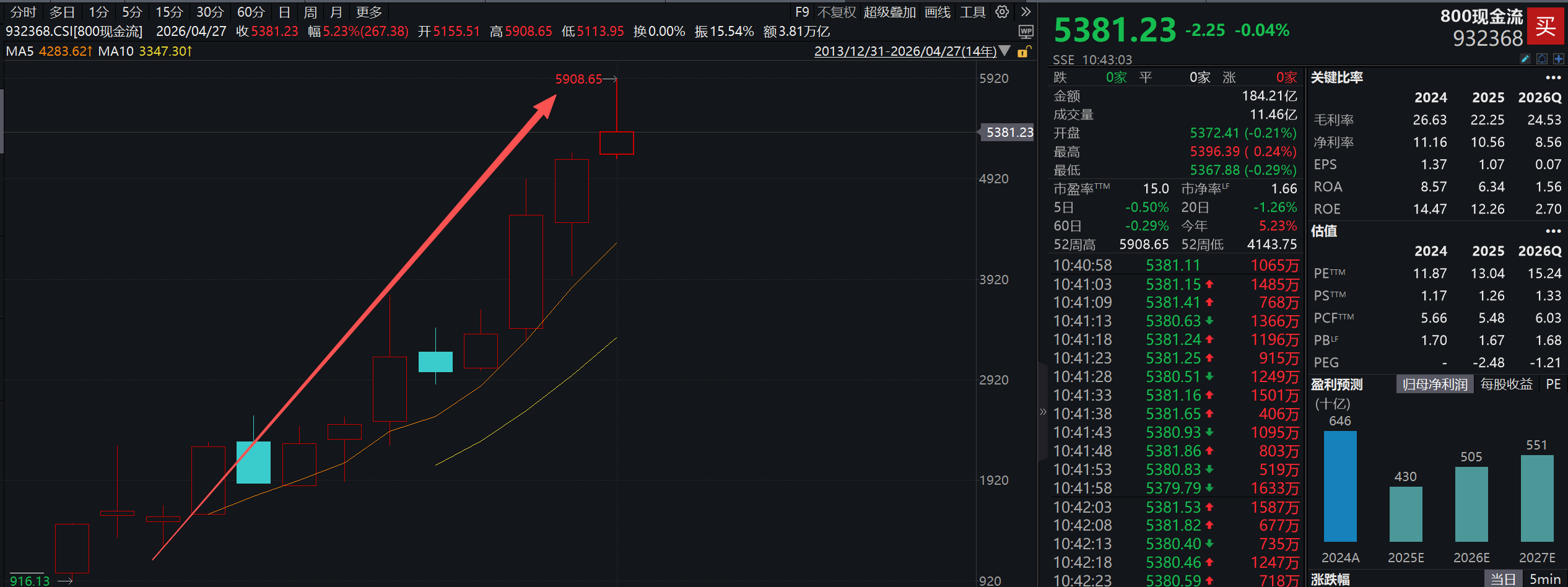Open more options for 关键比率 section
This screenshot has height=587, width=1568.
click(x=1553, y=78)
